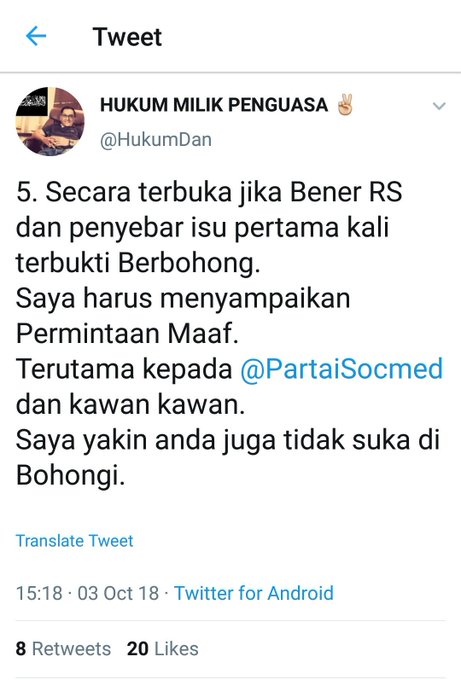461x680 pixels.
Task: Go back using the blue arrow
Action: pyautogui.click(x=36, y=36)
